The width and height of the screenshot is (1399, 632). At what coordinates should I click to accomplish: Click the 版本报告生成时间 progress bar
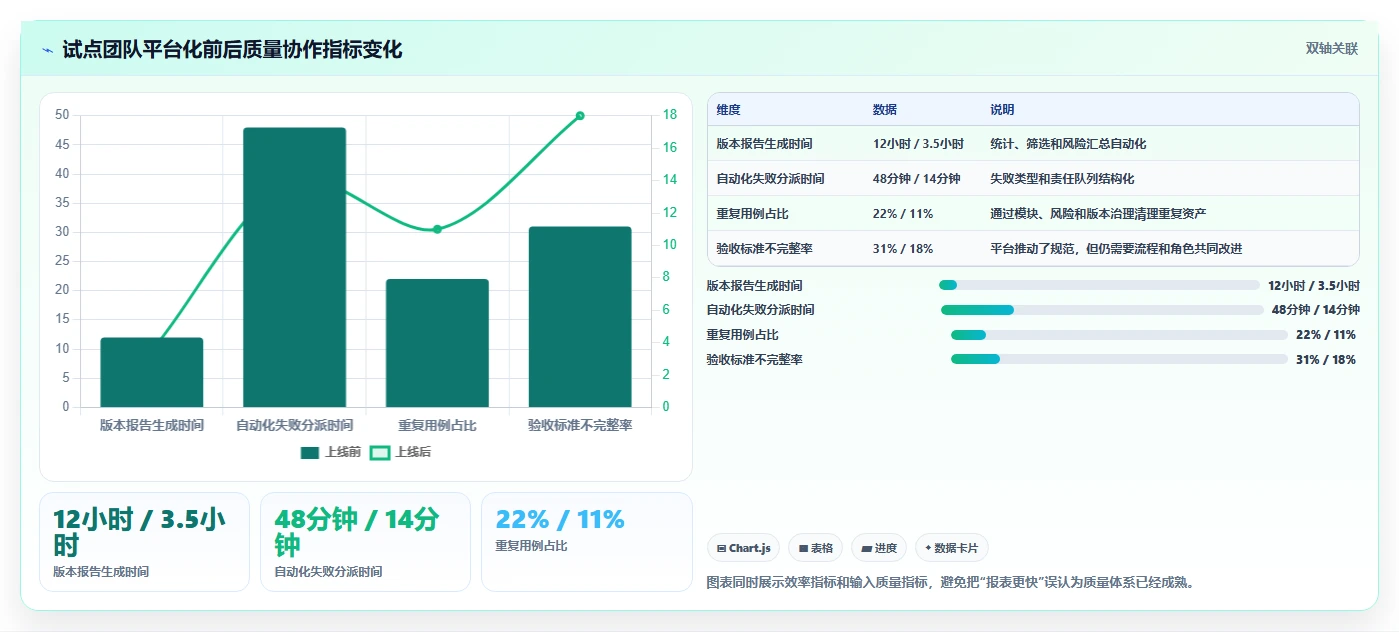[1099, 285]
